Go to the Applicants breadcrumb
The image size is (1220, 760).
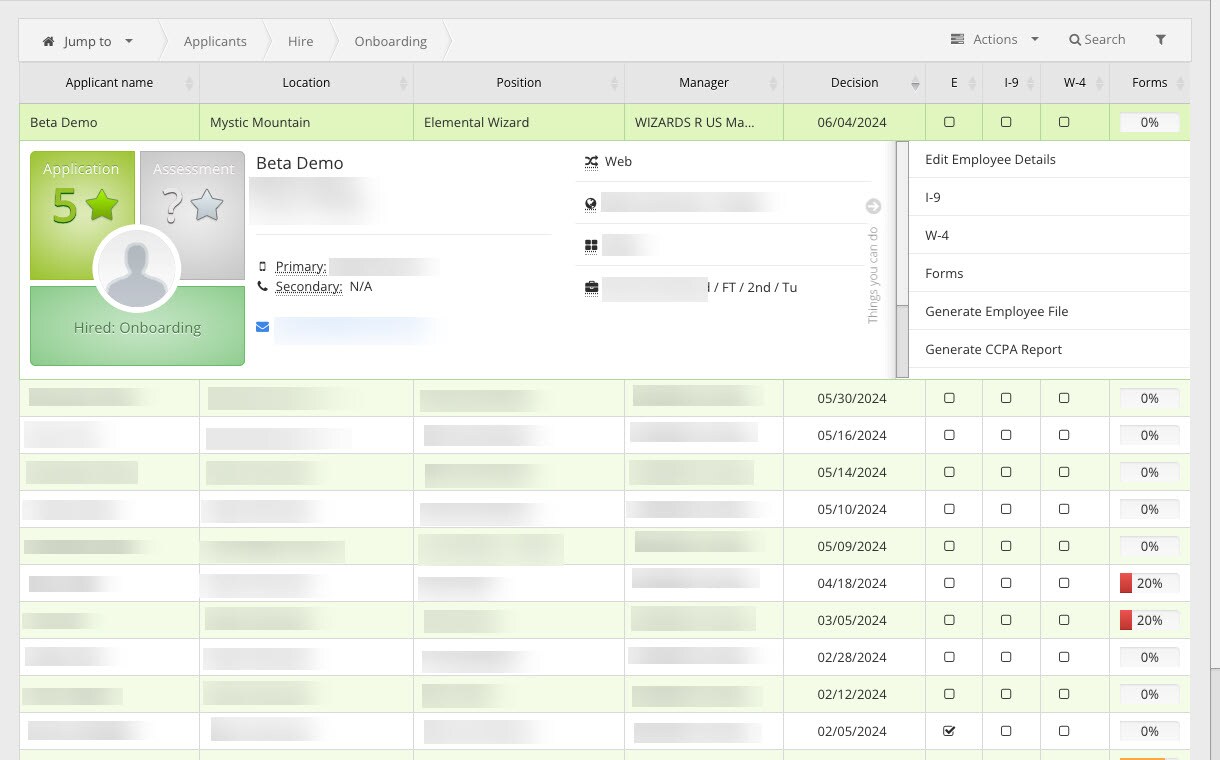pyautogui.click(x=215, y=42)
